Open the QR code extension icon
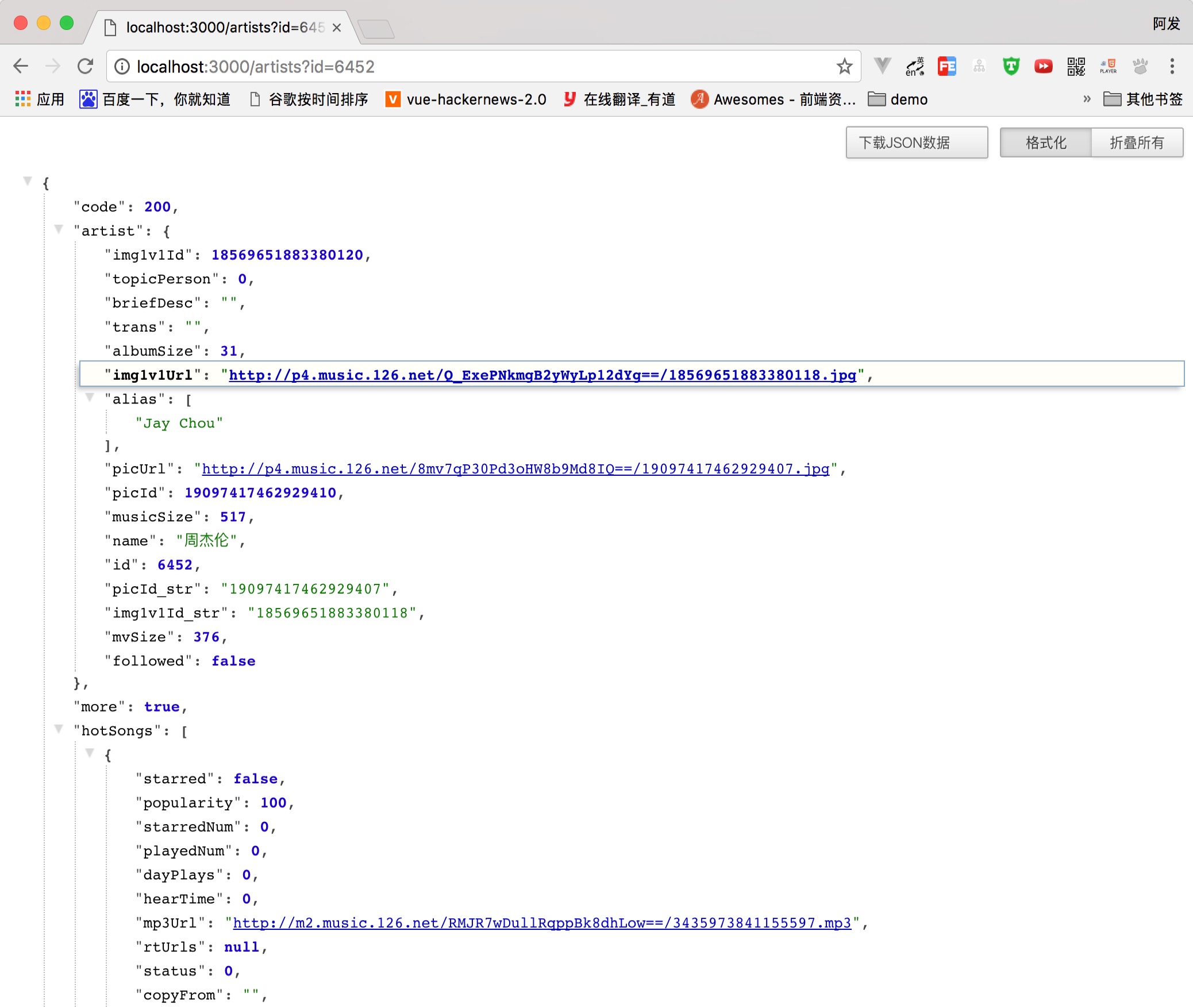 [x=1076, y=67]
